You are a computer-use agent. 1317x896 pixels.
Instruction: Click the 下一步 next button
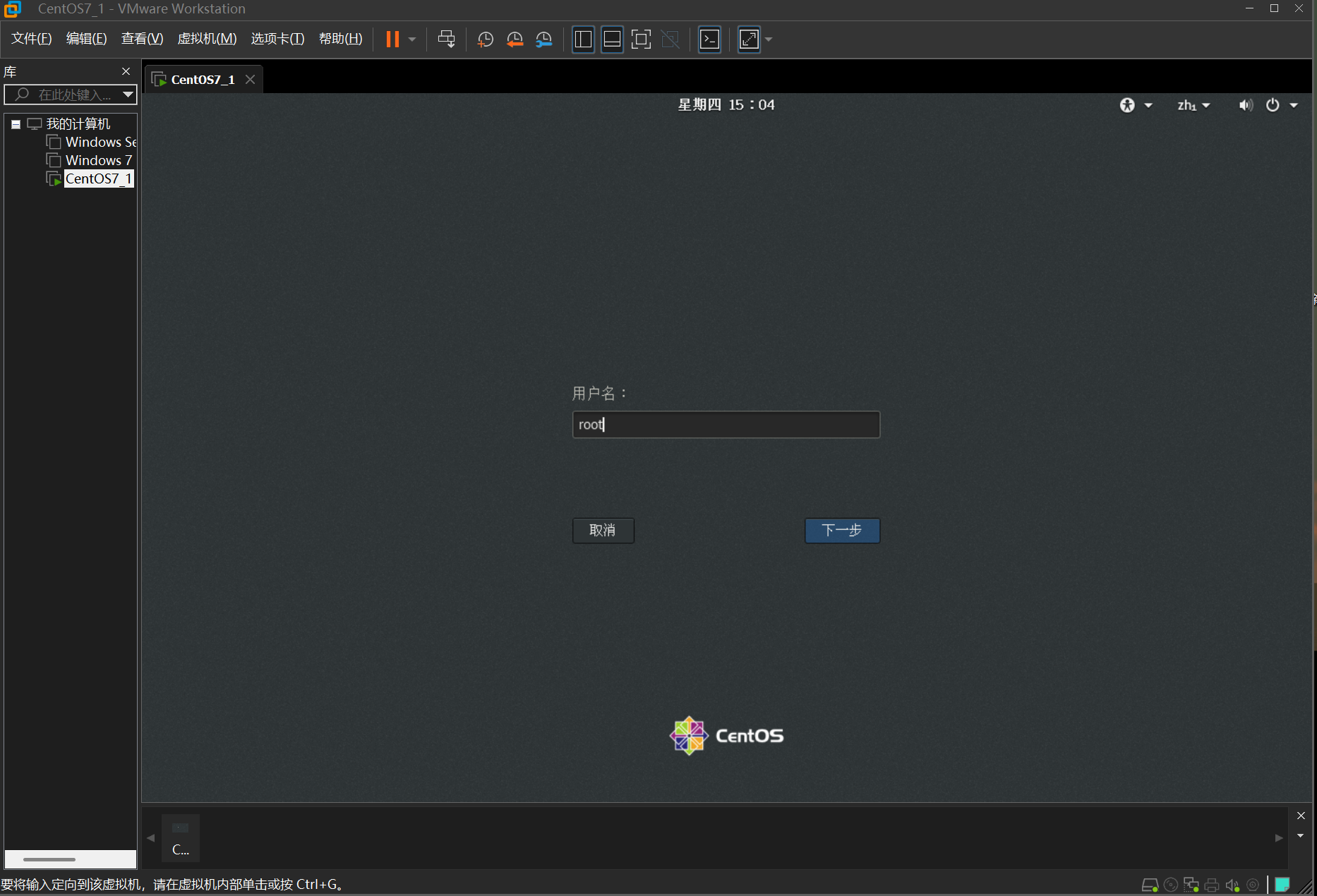[842, 531]
